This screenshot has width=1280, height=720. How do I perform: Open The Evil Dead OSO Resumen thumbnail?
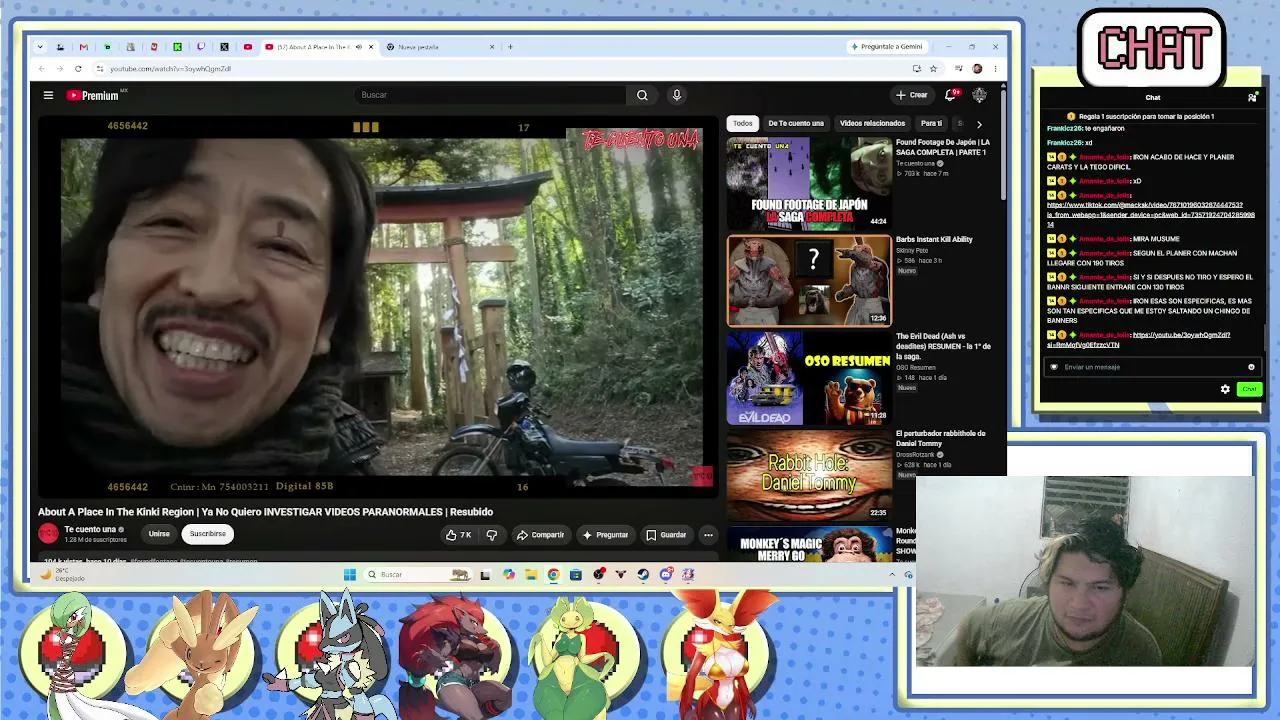pyautogui.click(x=809, y=378)
